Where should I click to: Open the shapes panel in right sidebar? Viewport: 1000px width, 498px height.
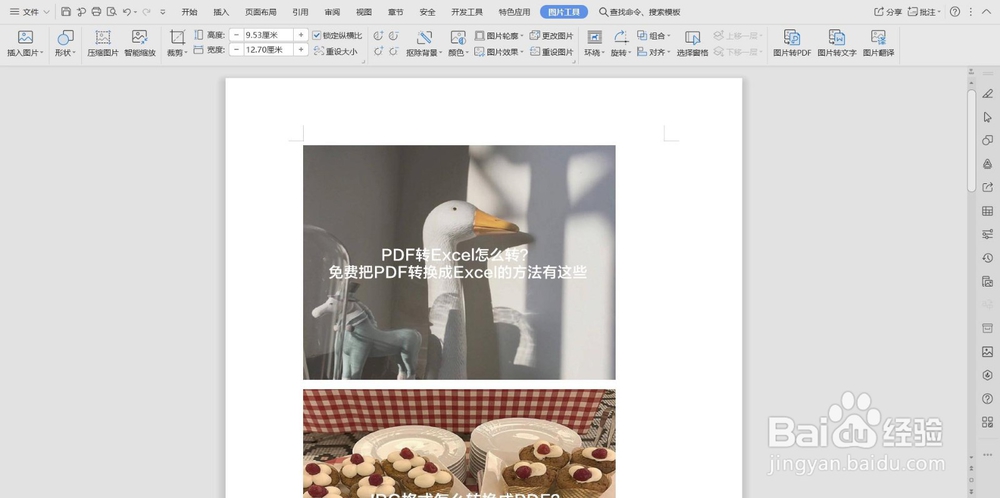(987, 140)
